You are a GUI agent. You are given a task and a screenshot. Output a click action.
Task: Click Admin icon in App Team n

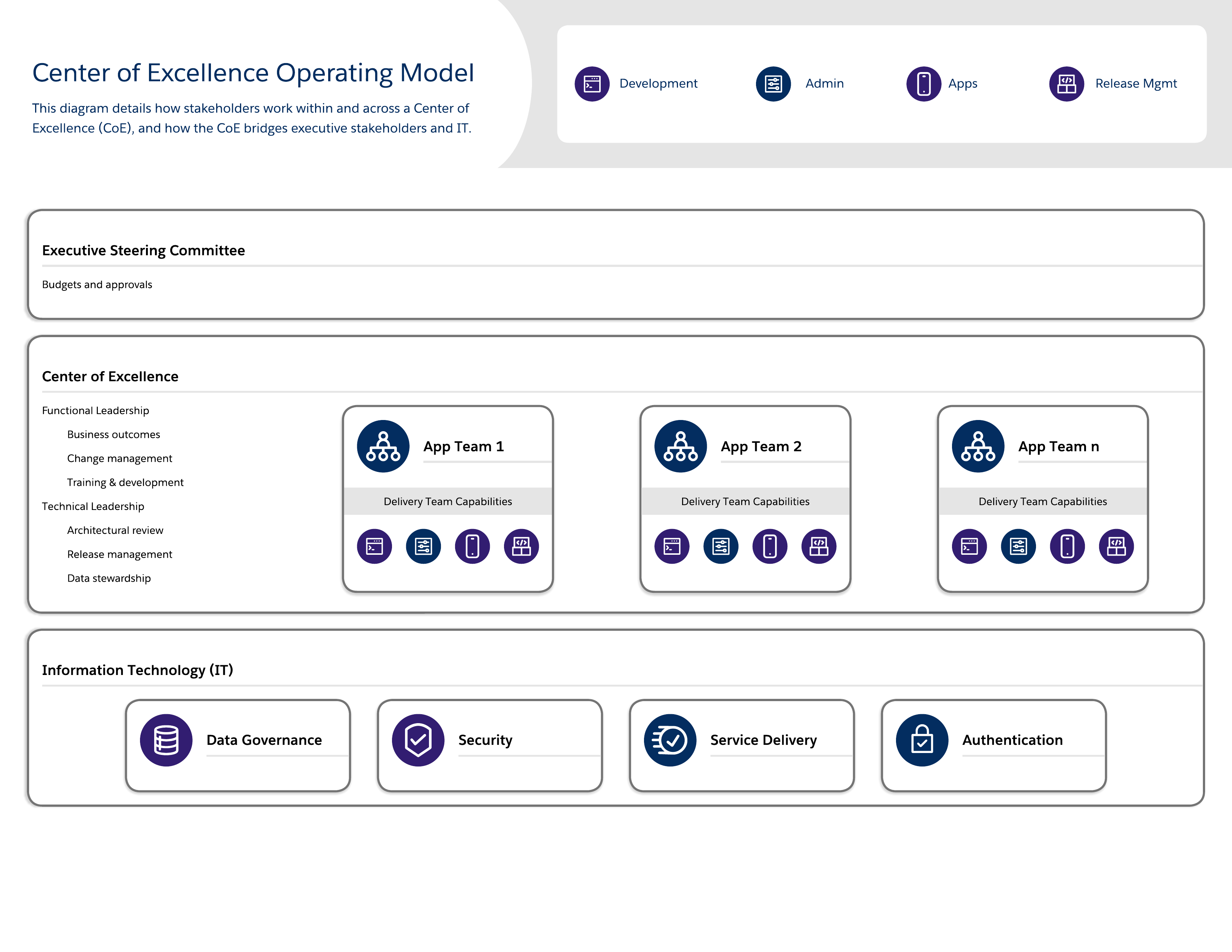[1018, 546]
